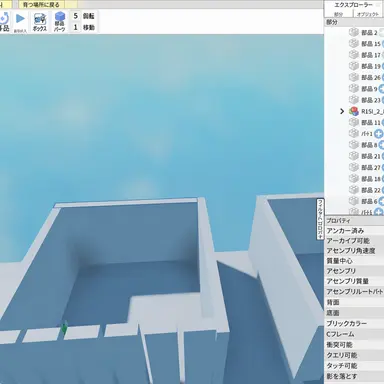Screen dimensions: 384x384
Task: Select the ブリックカラー property row
Action: pos(354,323)
